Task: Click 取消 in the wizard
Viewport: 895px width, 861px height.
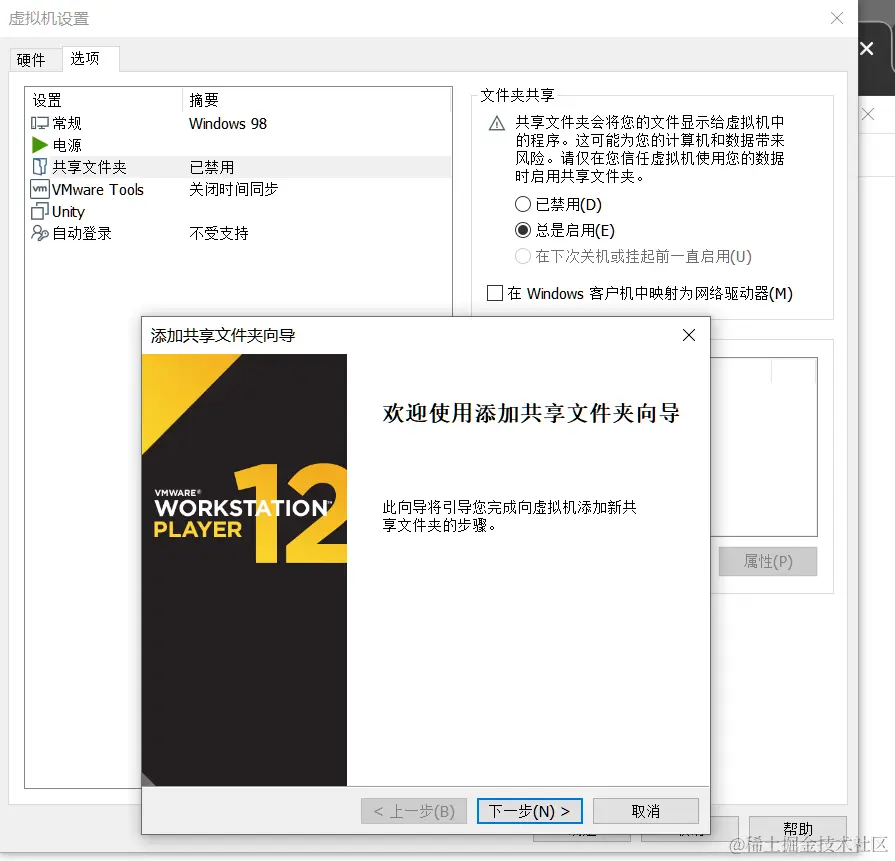Action: pyautogui.click(x=646, y=811)
